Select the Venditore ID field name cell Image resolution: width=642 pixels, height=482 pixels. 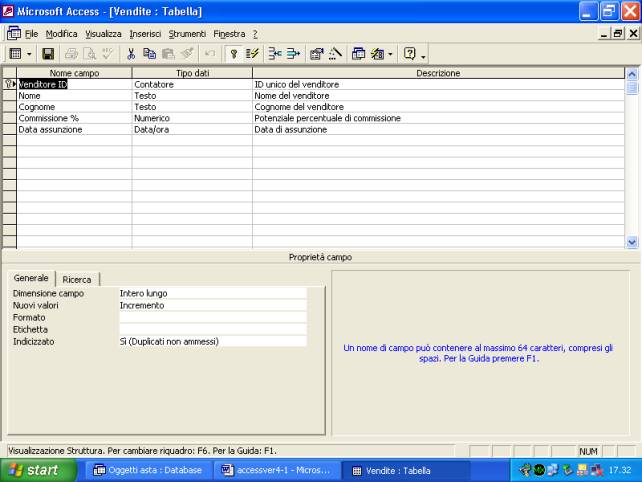click(x=74, y=84)
